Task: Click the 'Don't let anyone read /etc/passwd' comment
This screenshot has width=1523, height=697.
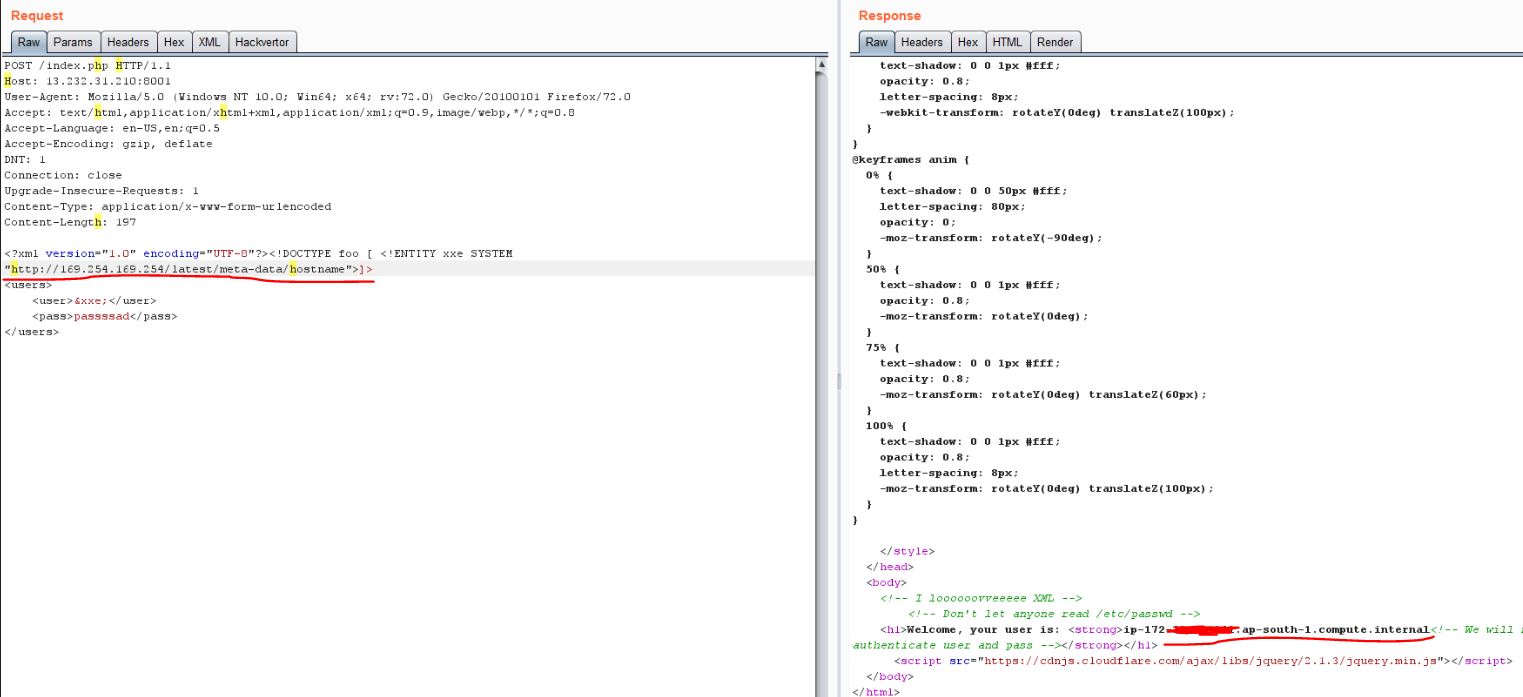Action: click(1054, 614)
